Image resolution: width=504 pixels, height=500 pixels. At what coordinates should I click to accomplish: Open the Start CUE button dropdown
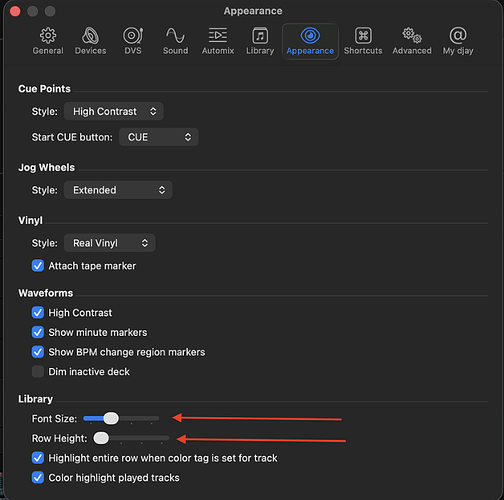click(x=159, y=137)
